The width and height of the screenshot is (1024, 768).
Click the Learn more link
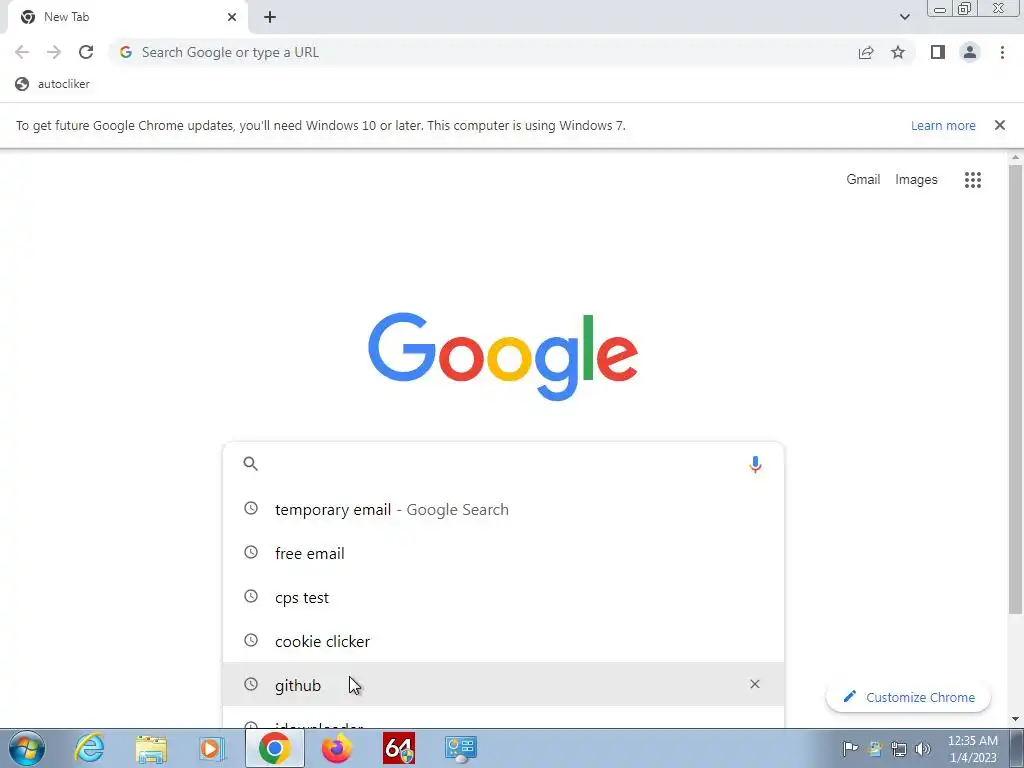pyautogui.click(x=943, y=125)
